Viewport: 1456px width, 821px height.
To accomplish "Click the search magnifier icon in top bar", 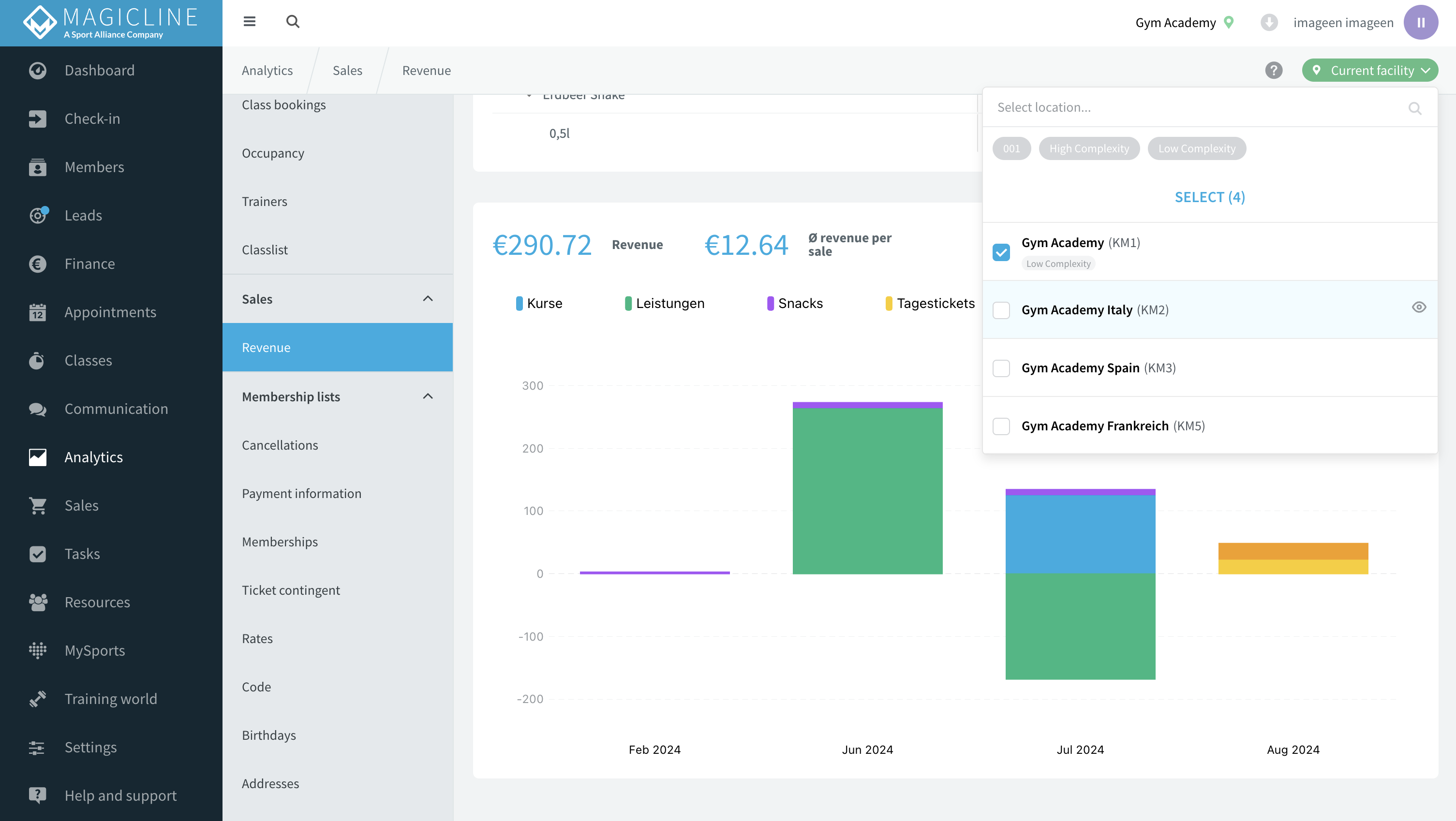I will click(292, 21).
